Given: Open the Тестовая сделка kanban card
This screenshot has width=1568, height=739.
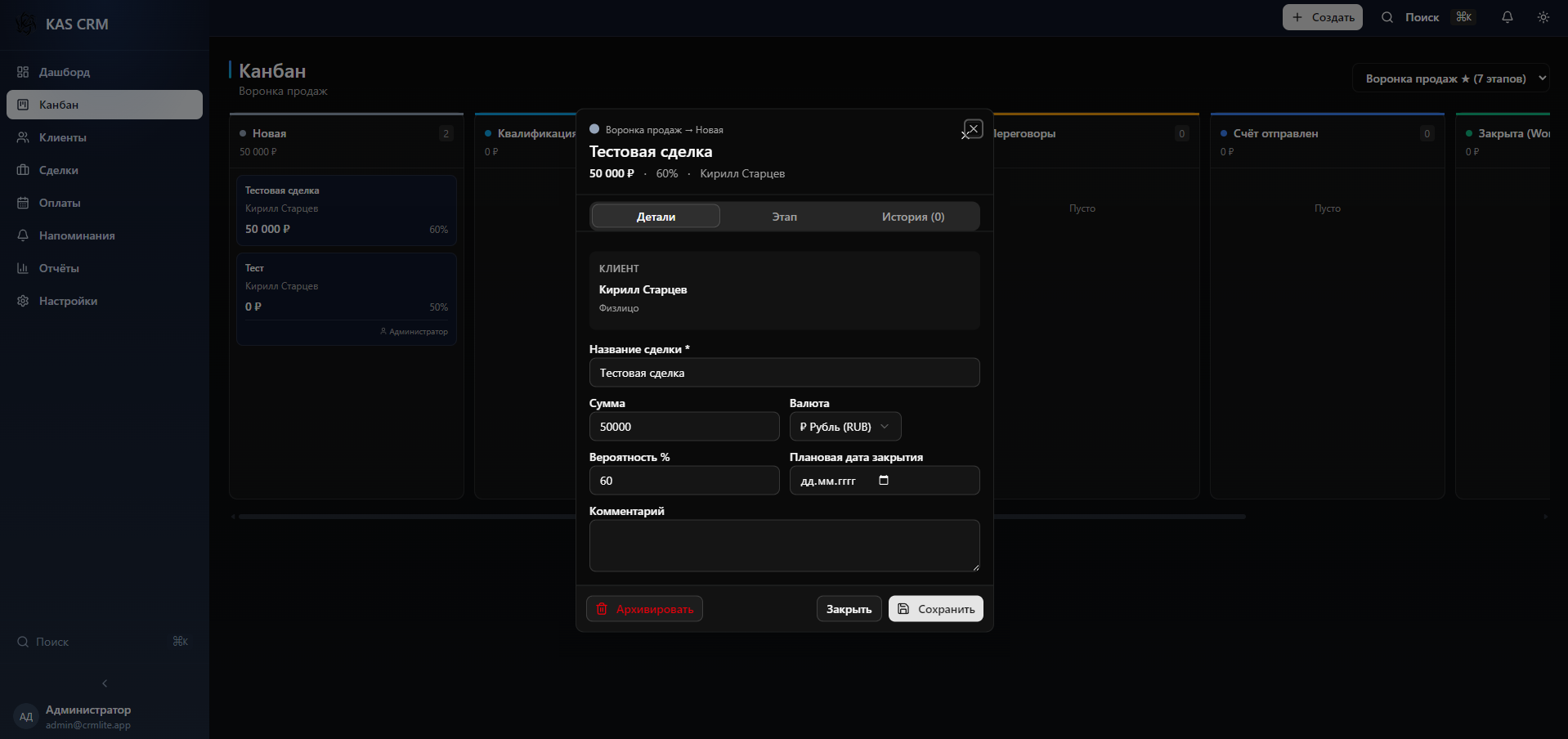Looking at the screenshot, I should click(347, 210).
